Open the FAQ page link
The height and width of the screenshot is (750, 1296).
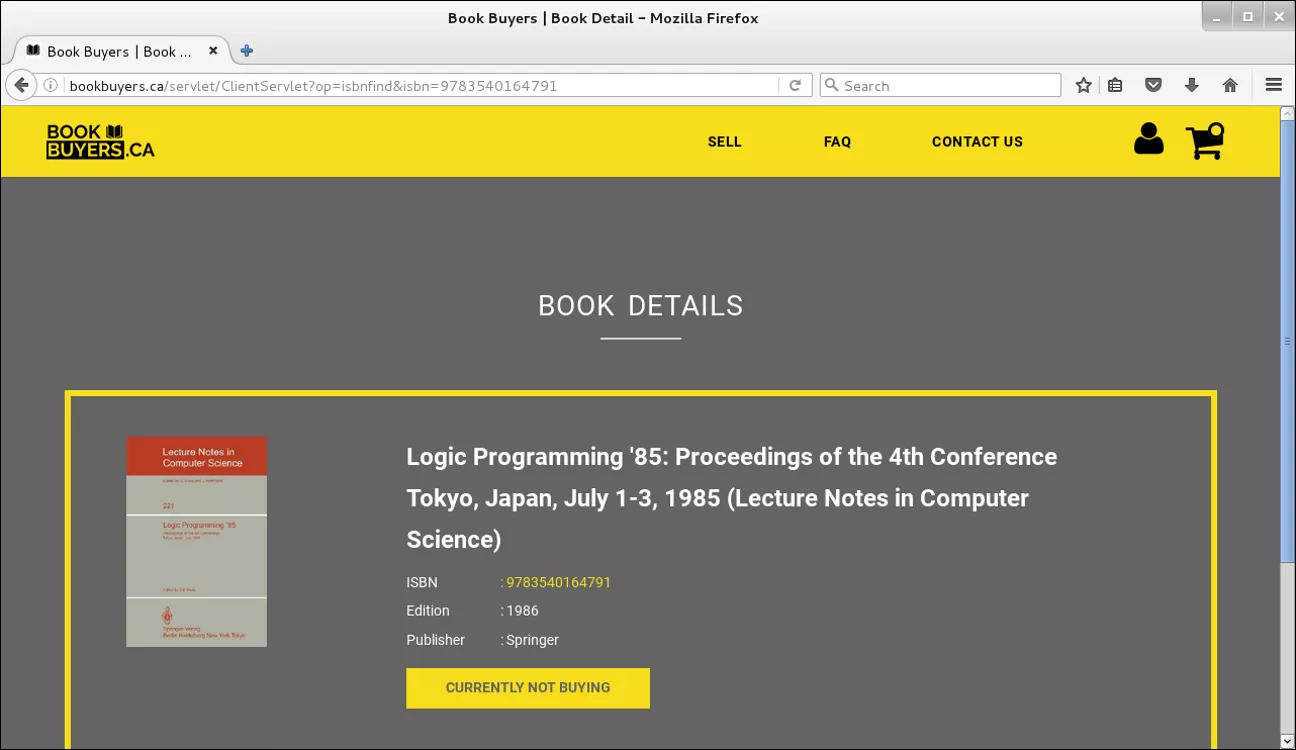[x=837, y=142]
